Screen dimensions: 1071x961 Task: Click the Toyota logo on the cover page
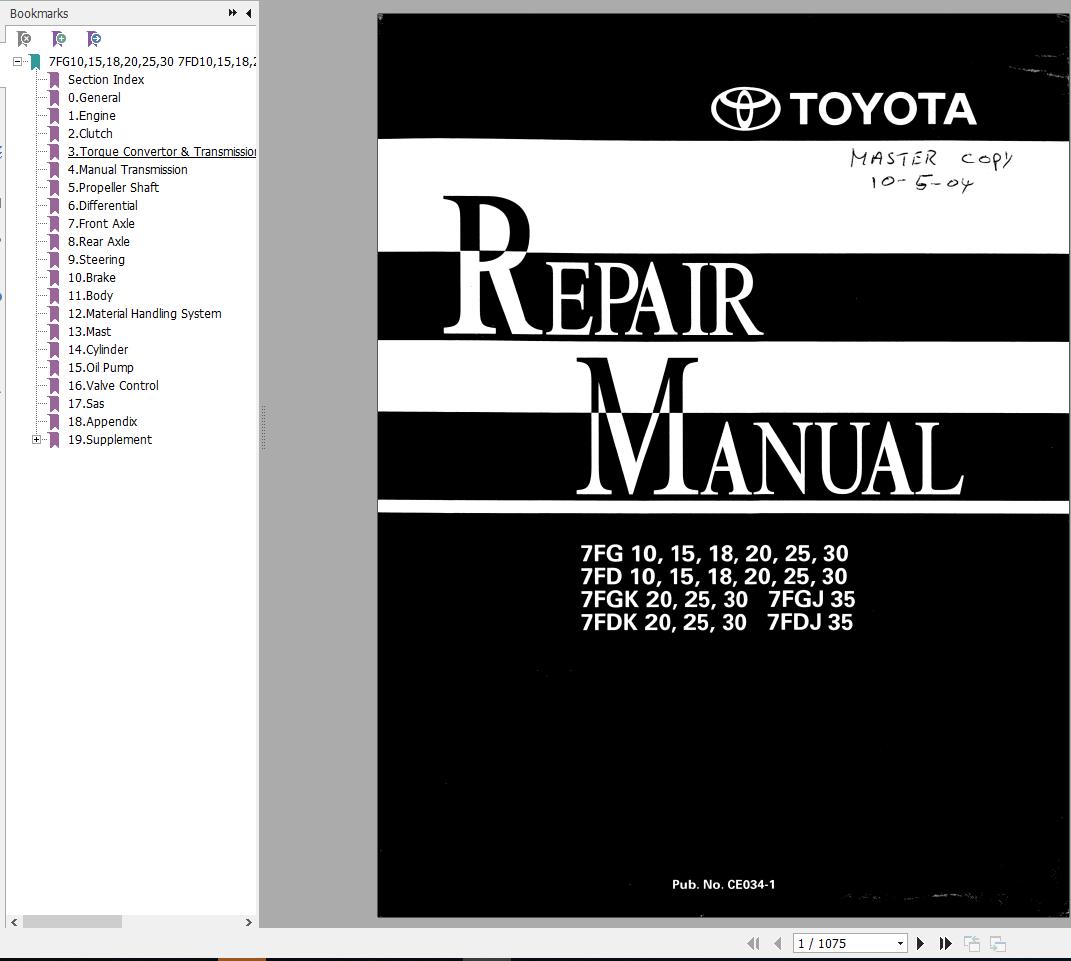(844, 109)
